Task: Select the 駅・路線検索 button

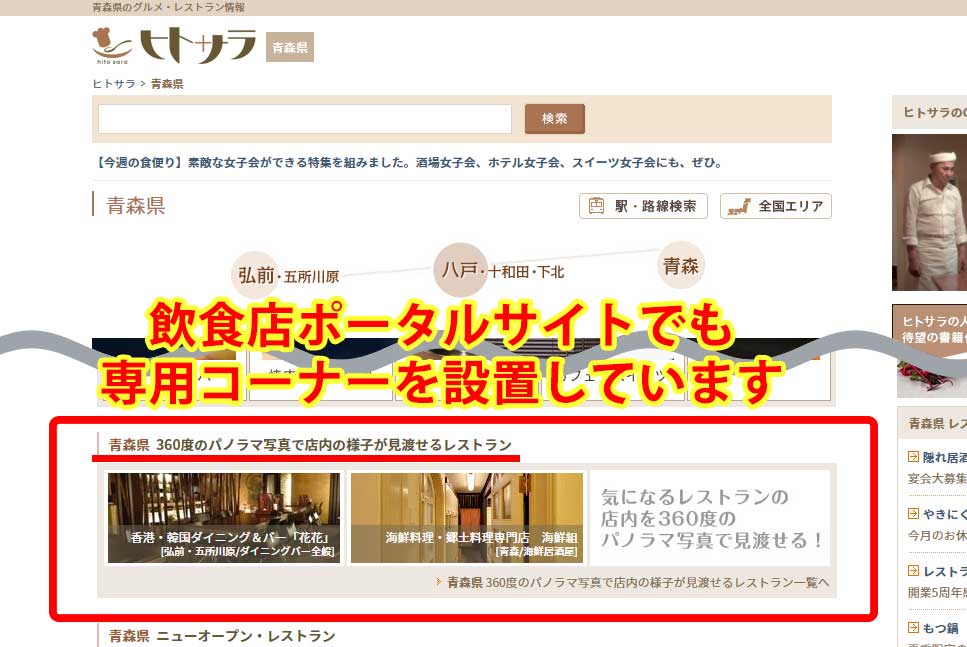Action: pyautogui.click(x=645, y=206)
